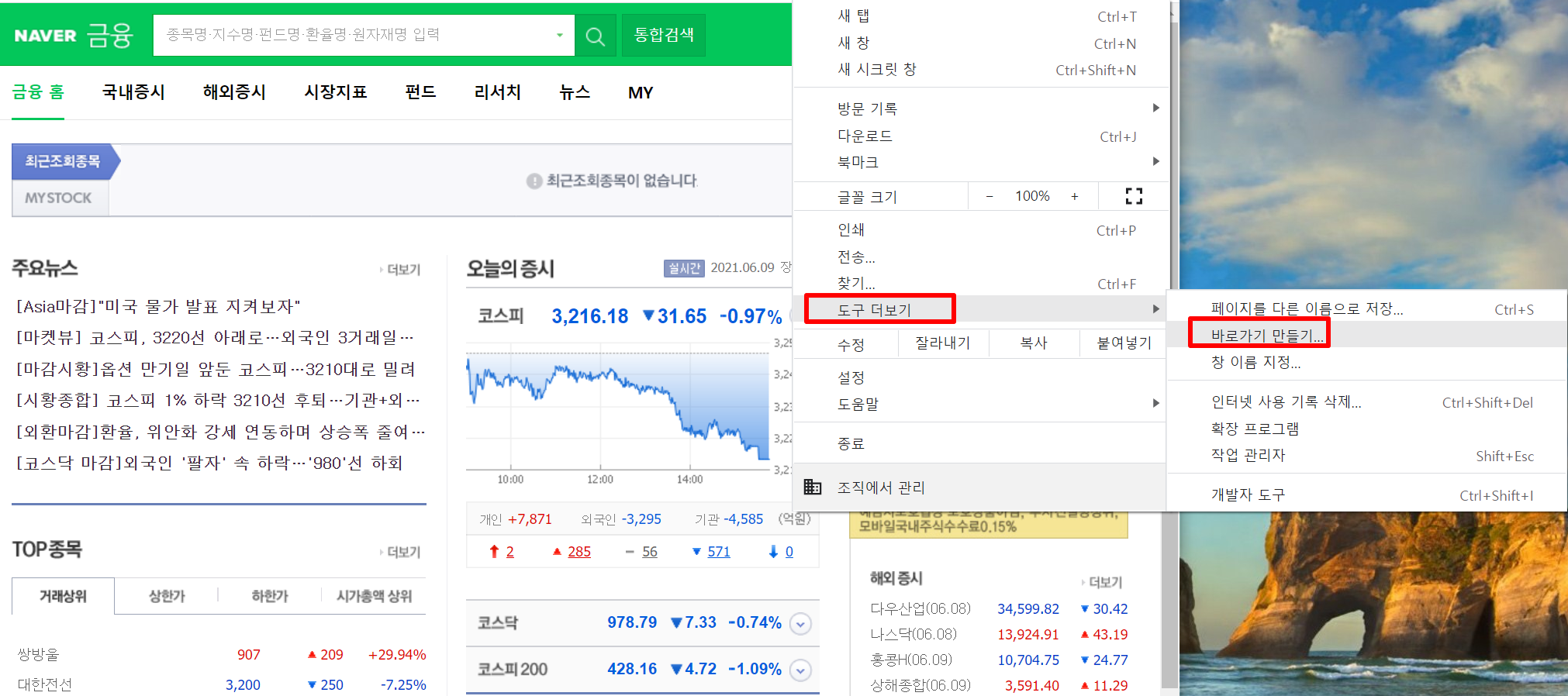Screen dimensions: 1568x696
Task: Click the 쌍방울 stock name
Action: coord(38,654)
